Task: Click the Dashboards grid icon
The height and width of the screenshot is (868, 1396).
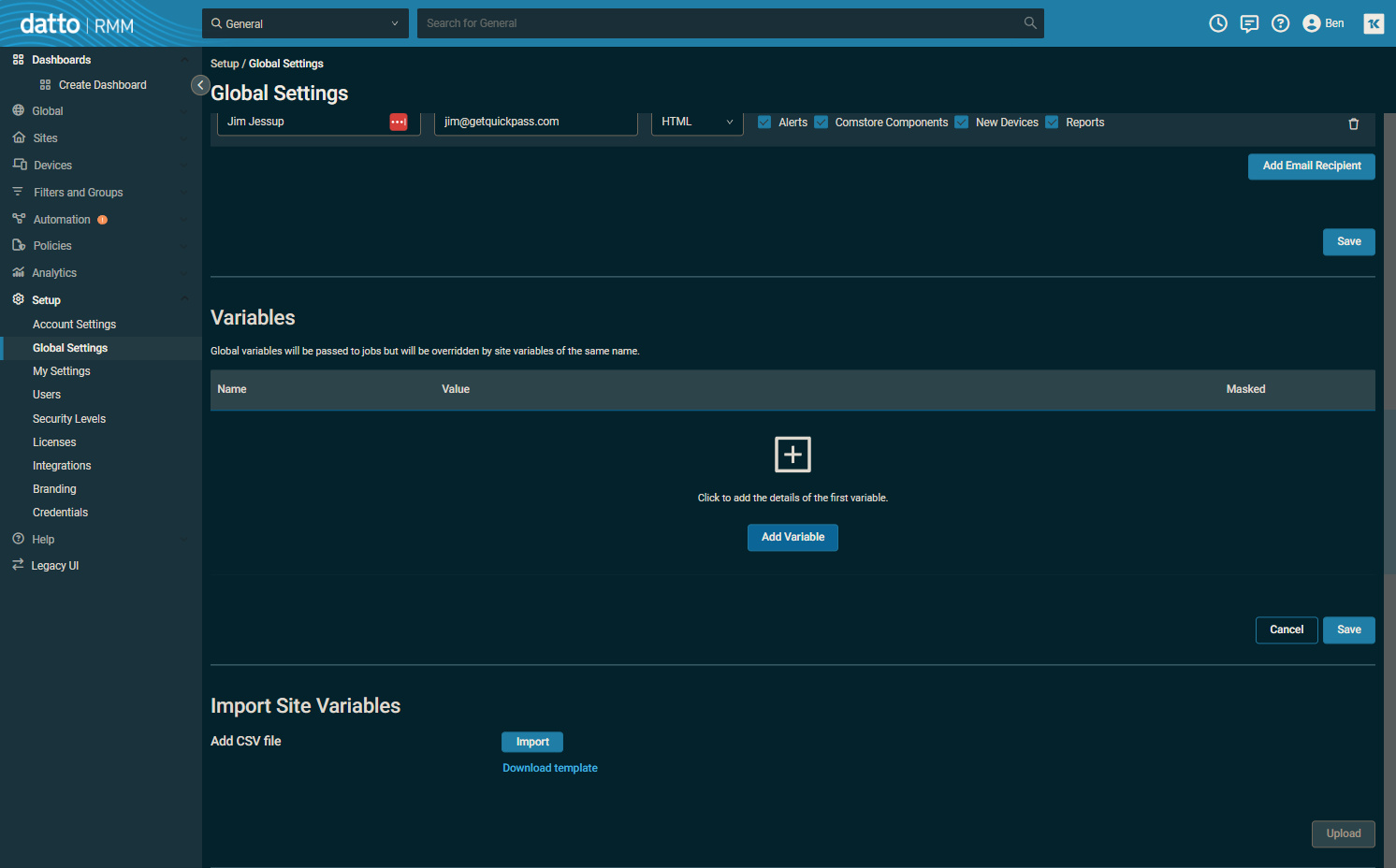Action: (x=18, y=60)
